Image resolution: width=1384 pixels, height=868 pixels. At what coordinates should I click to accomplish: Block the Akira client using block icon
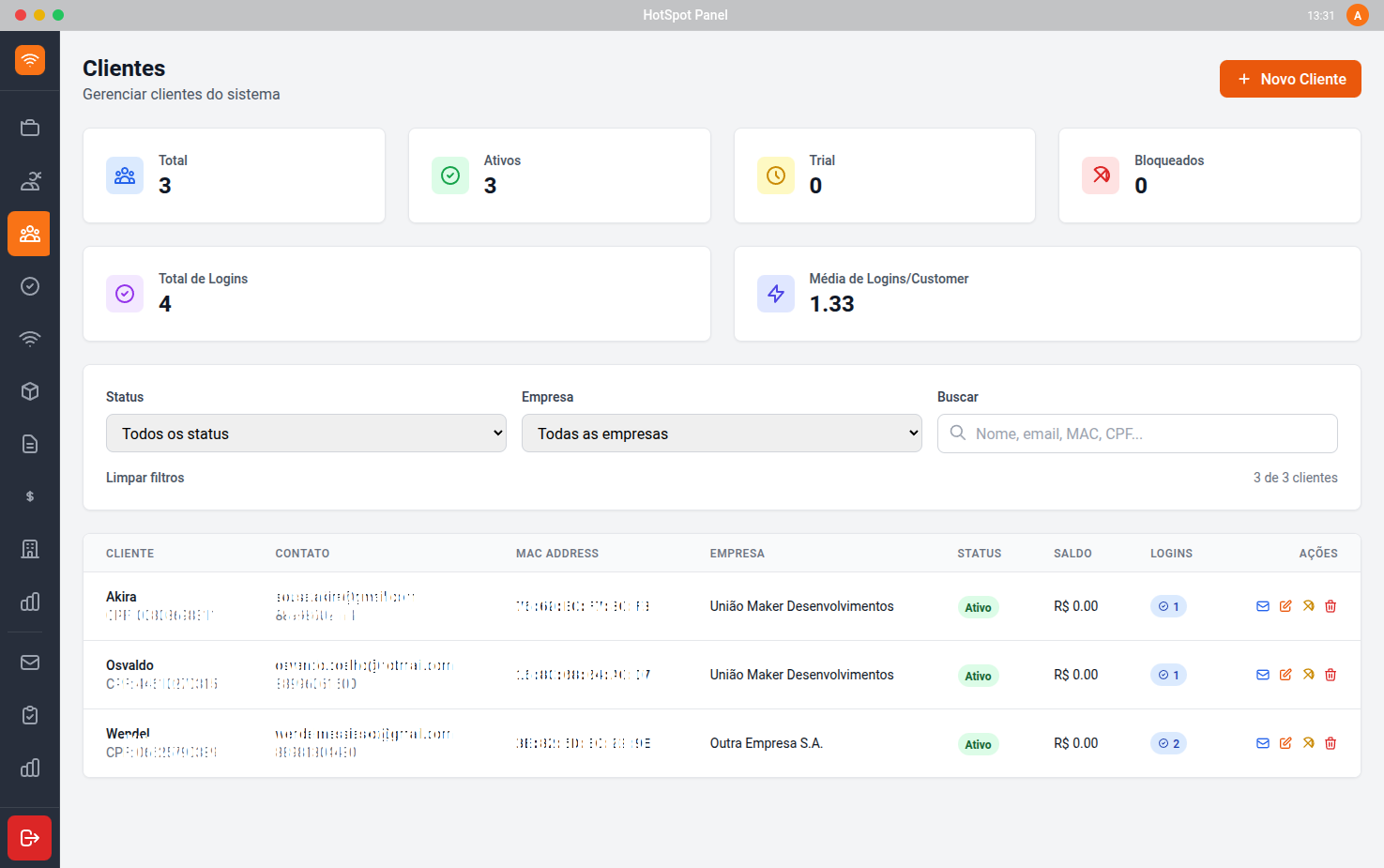[1308, 606]
